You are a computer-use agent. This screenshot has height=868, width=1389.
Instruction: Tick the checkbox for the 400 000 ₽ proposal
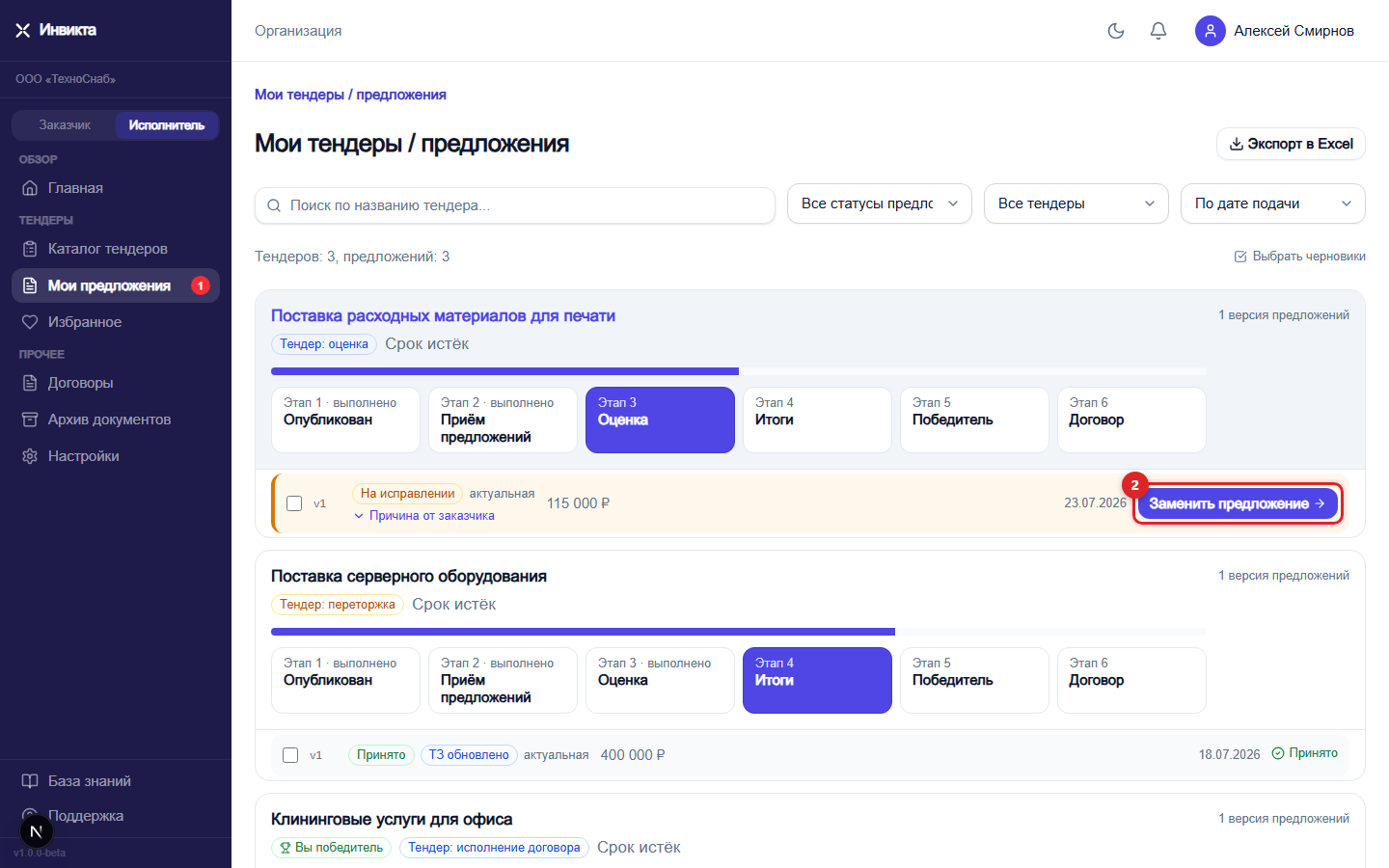click(290, 755)
